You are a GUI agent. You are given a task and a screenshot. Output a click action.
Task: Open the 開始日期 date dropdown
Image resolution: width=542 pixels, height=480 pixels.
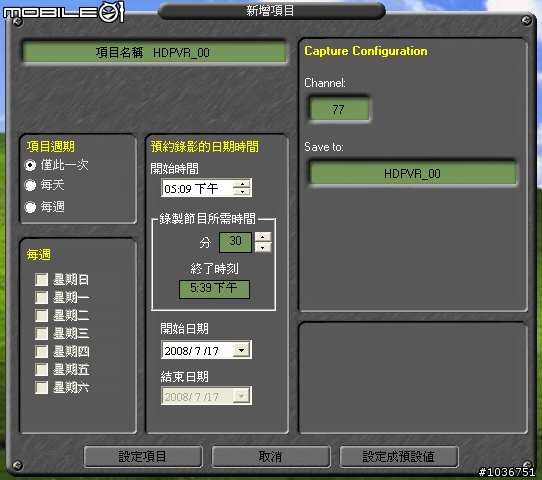pyautogui.click(x=242, y=350)
